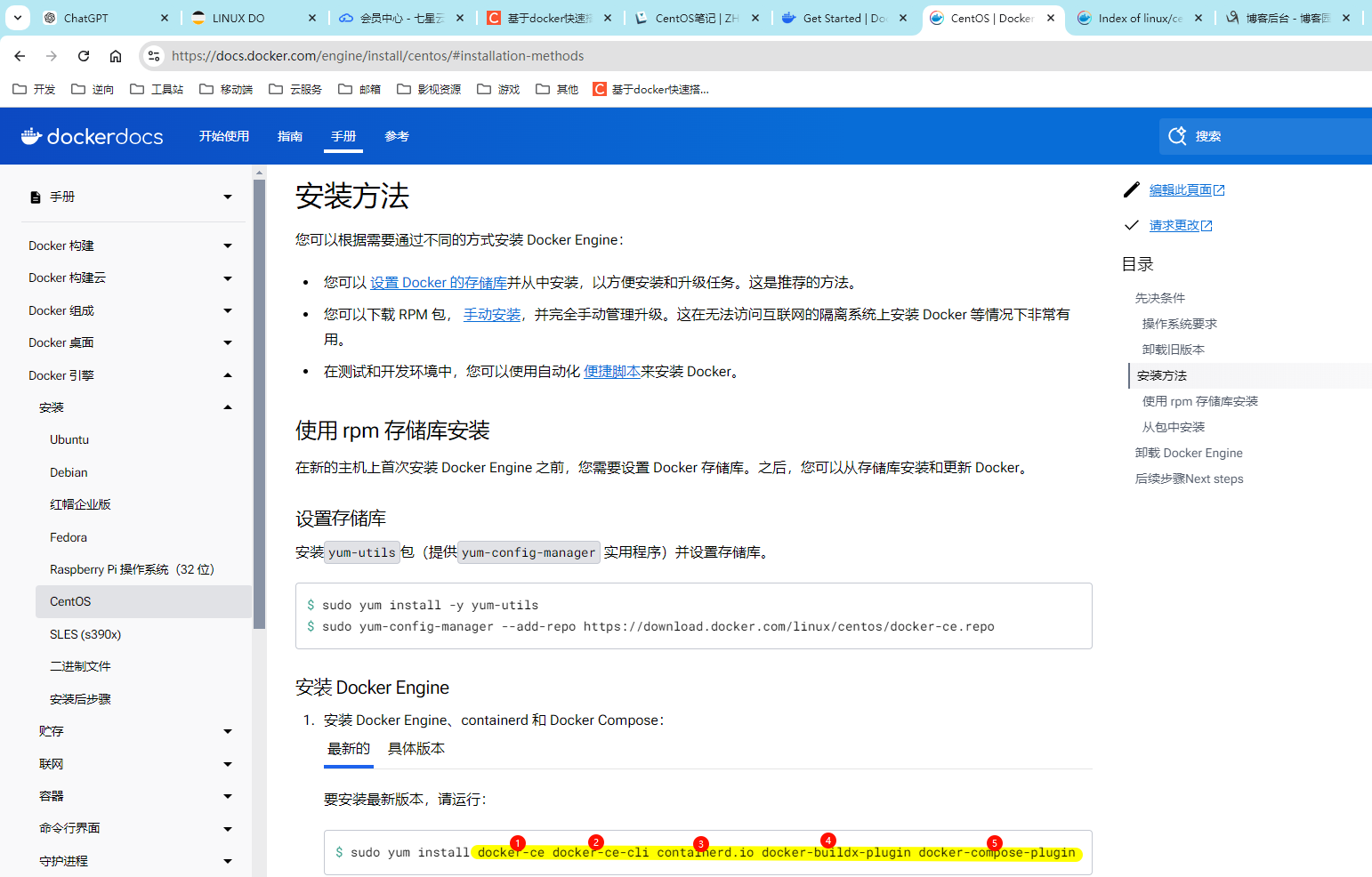Screen dimensions: 1372x877
Task: Select the 具体版本 tab
Action: (416, 748)
